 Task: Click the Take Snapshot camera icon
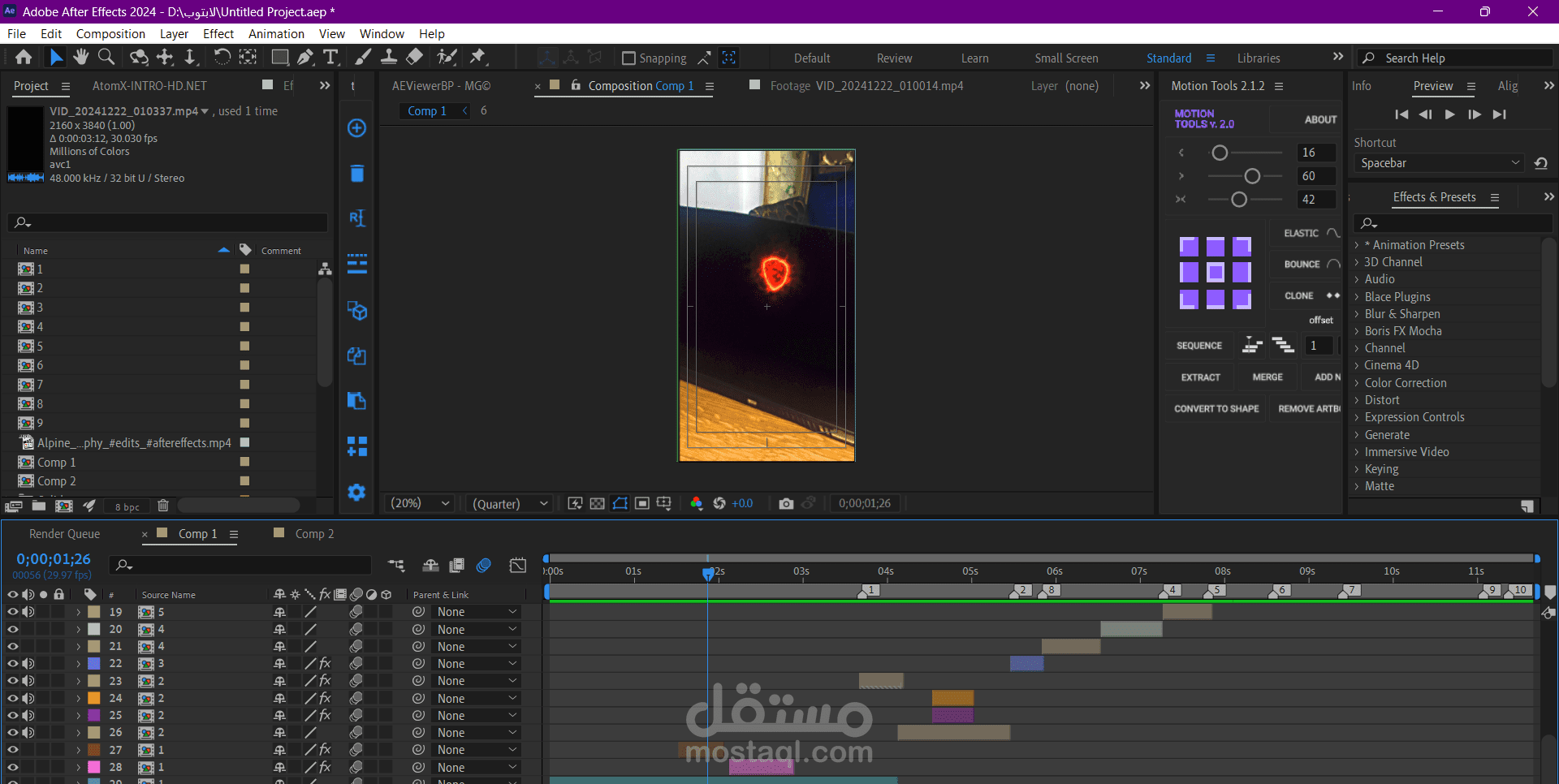[x=785, y=503]
